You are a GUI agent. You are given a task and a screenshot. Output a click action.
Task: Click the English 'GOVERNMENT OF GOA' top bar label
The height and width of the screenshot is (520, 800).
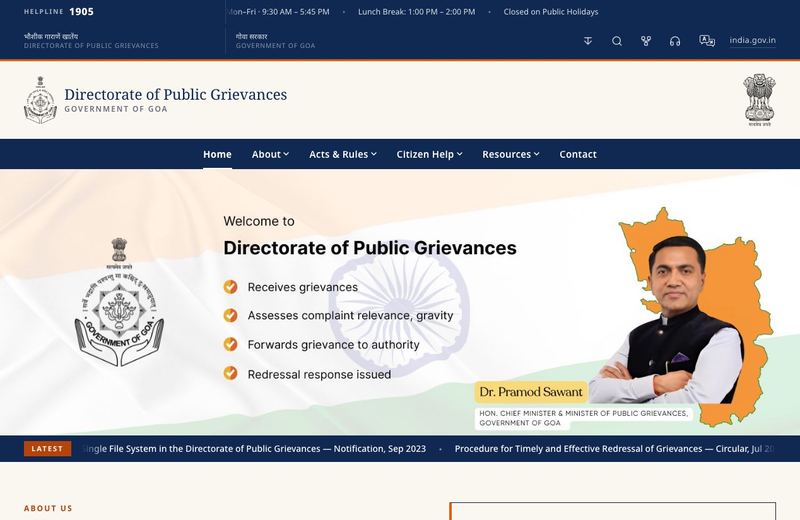click(276, 45)
